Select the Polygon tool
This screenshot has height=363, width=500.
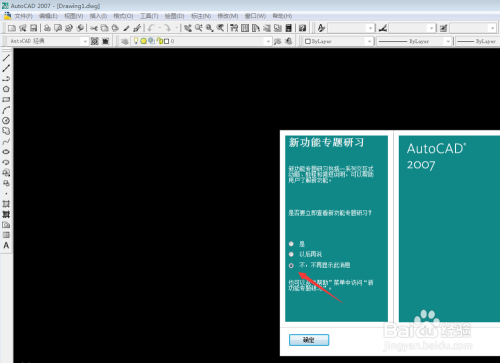6,89
